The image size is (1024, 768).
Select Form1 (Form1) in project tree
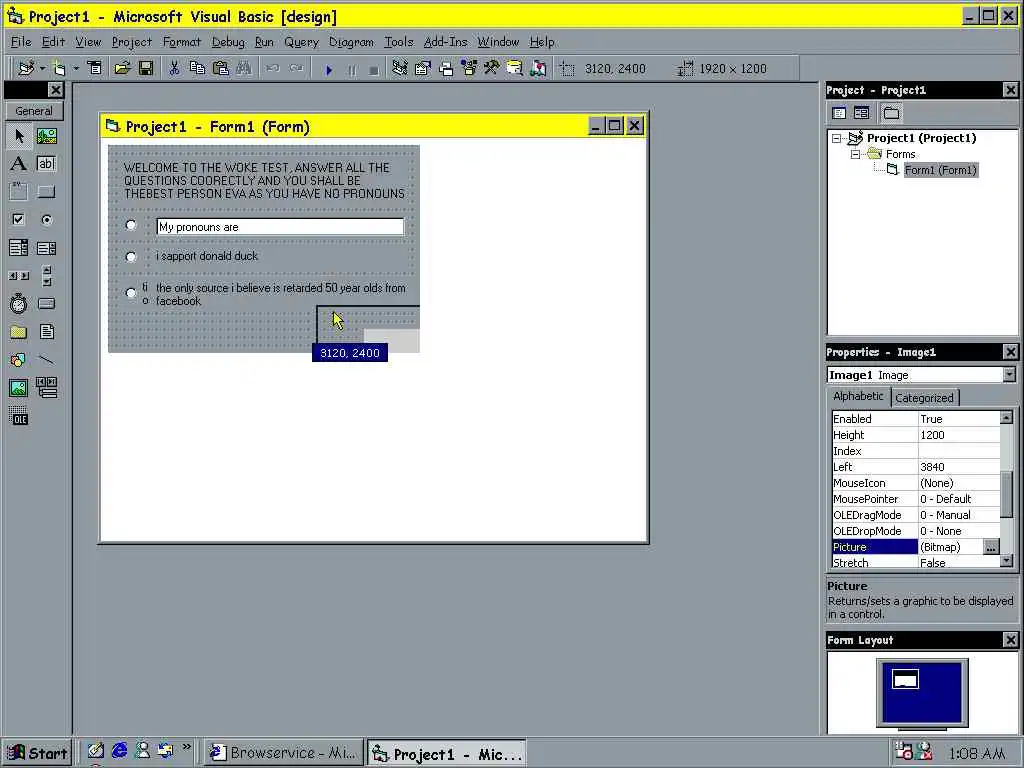pyautogui.click(x=940, y=170)
